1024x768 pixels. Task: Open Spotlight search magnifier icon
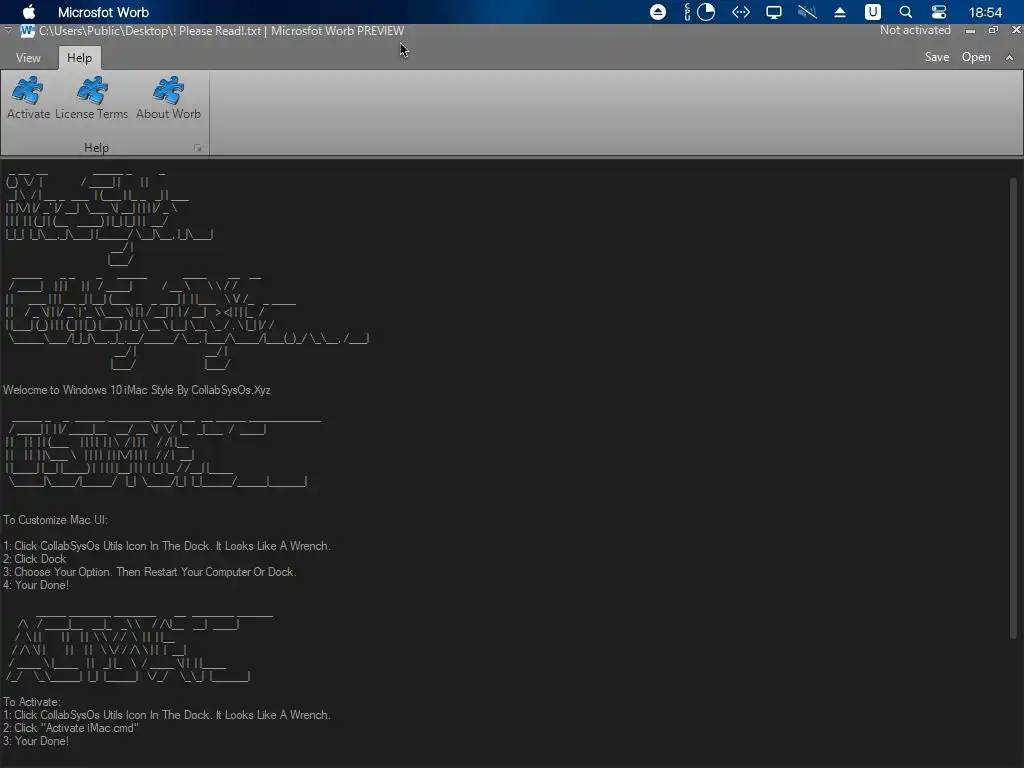coord(905,12)
